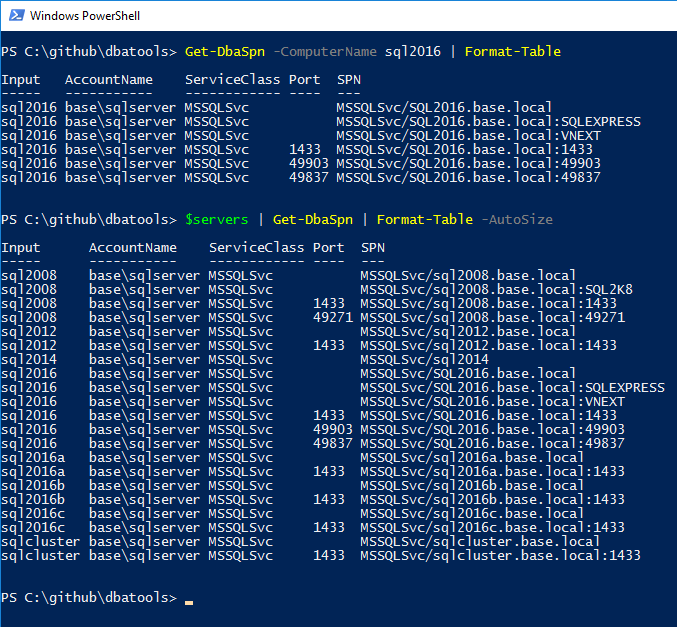677x627 pixels.
Task: Click the MSSQLSvc/sql2014 SPN entry
Action: tap(424, 359)
